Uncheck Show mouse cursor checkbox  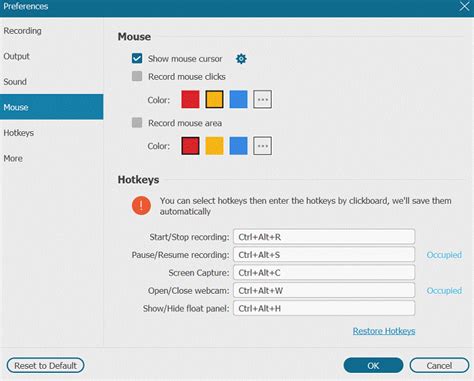pyautogui.click(x=137, y=58)
